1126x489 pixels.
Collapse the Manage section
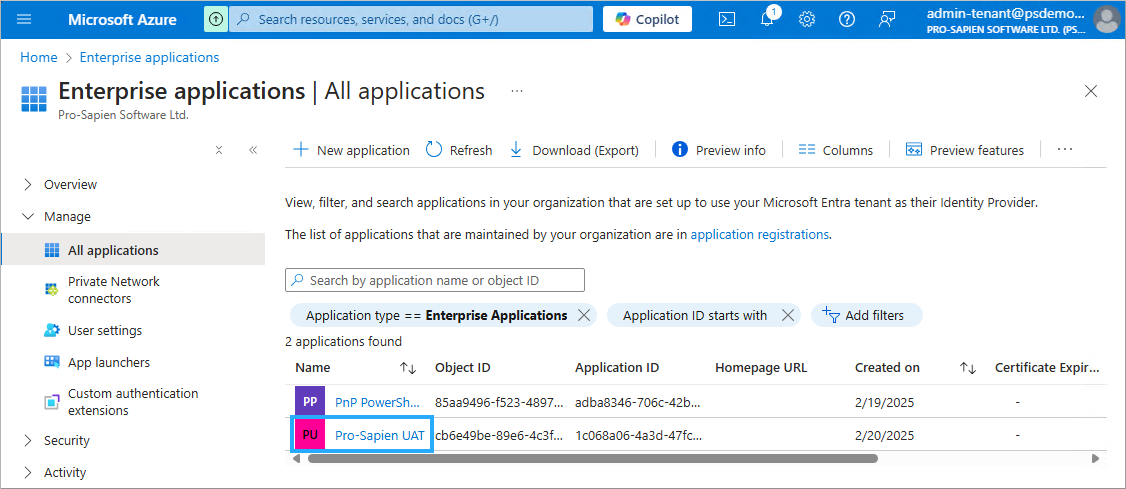66,216
